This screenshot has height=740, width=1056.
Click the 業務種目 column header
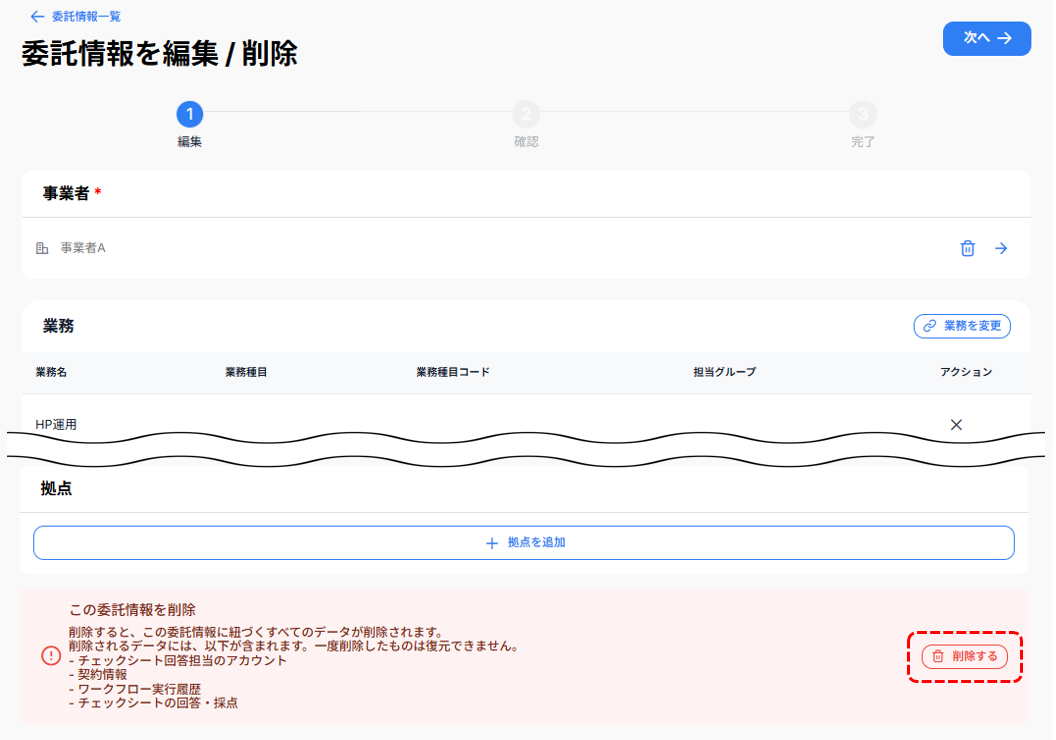246,372
